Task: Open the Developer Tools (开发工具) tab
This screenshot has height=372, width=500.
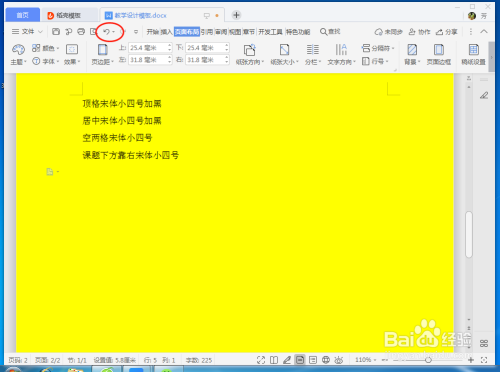Action: tap(270, 32)
